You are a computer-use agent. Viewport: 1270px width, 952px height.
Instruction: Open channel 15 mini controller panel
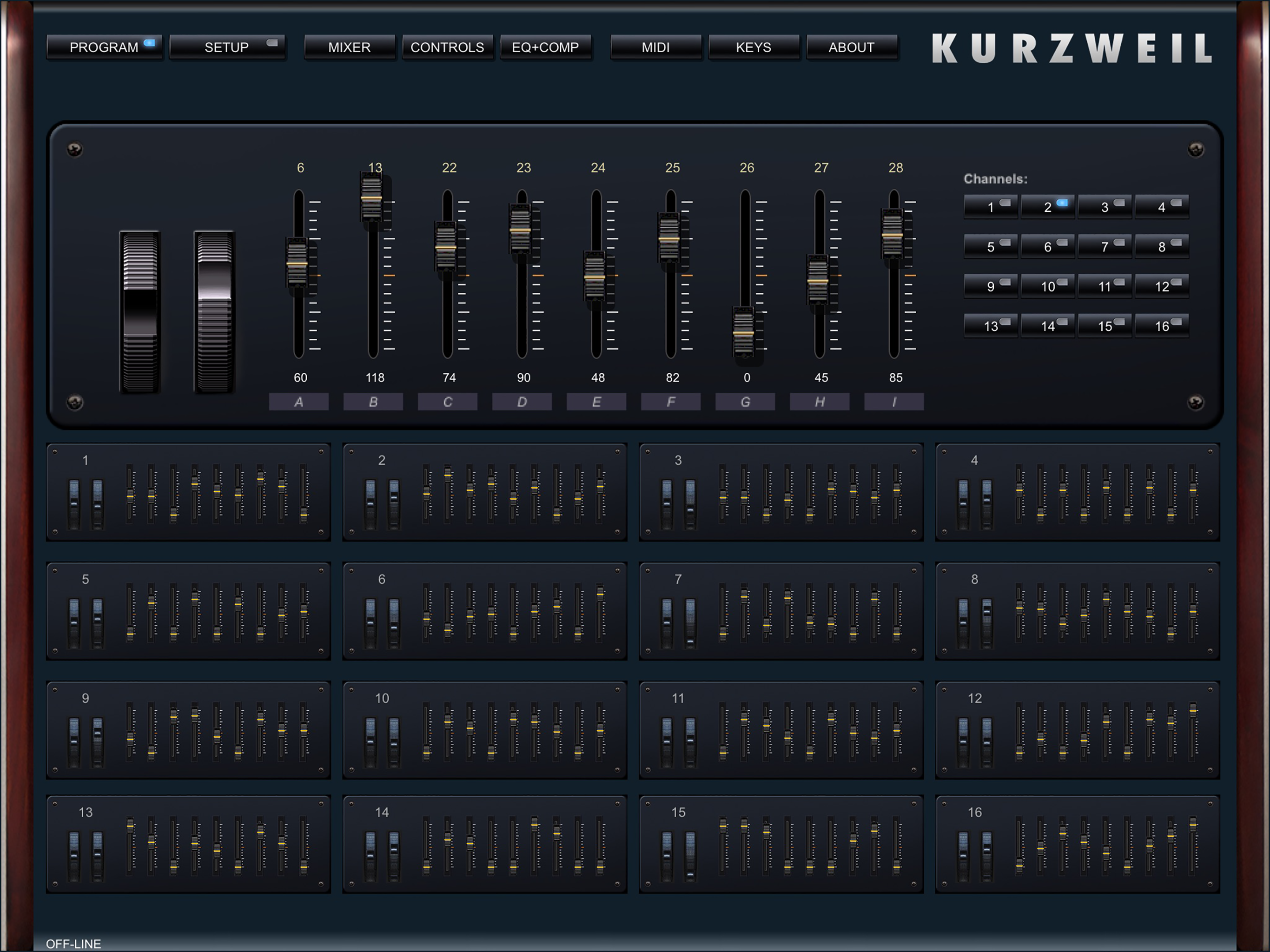point(781,844)
